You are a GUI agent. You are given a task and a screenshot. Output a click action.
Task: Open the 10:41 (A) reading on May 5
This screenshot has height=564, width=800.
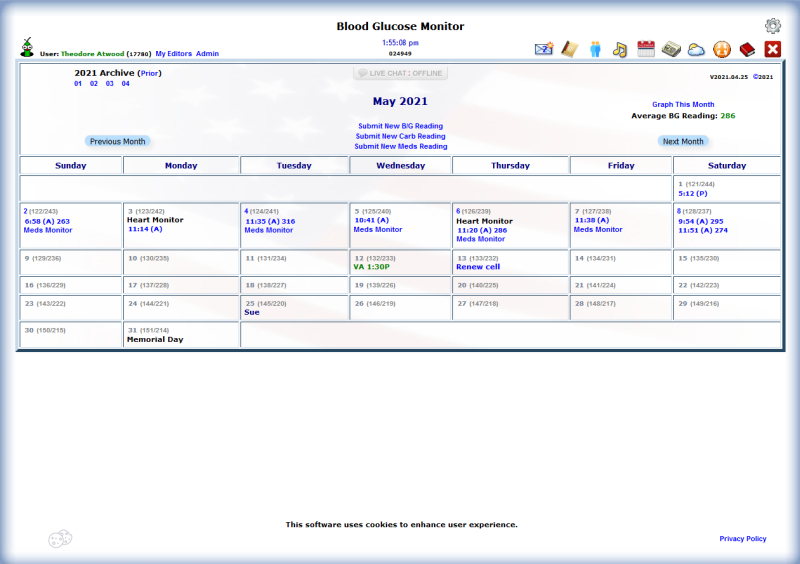371,220
